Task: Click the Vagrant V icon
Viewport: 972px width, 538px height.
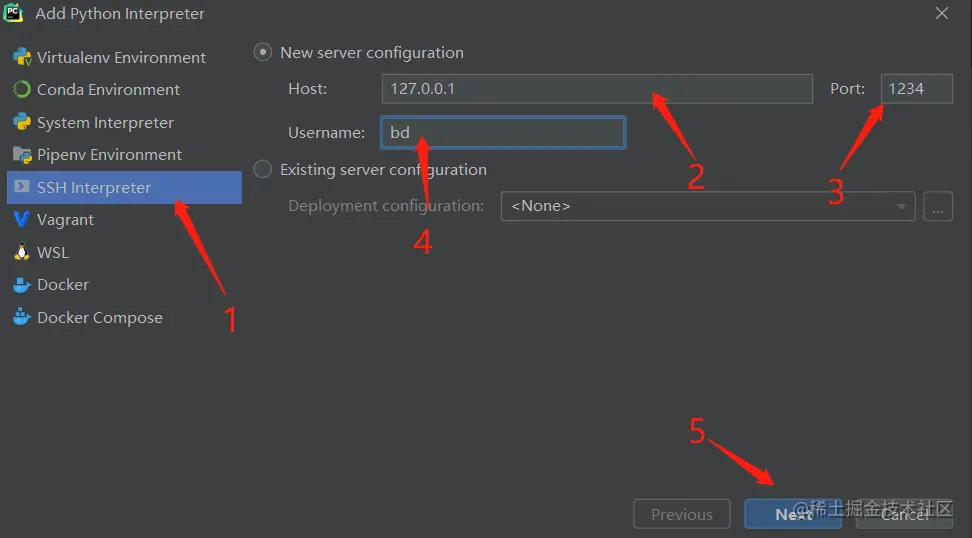Action: coord(21,219)
